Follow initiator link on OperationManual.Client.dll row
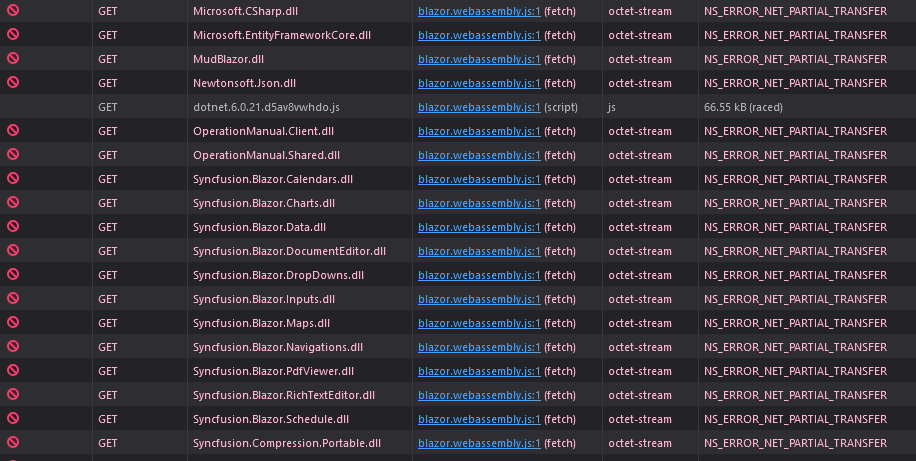916x461 pixels. click(479, 131)
